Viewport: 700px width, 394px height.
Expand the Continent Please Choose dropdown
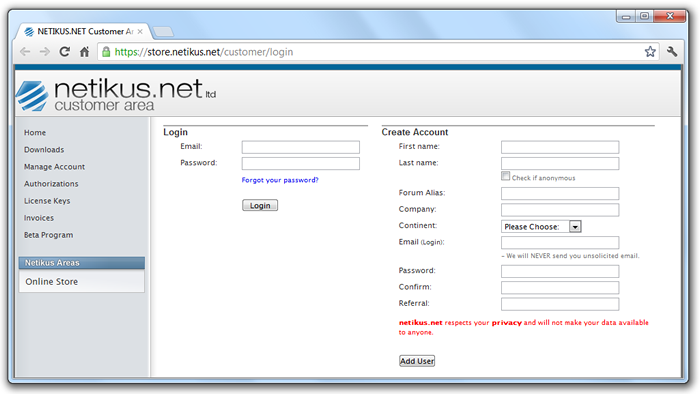(x=541, y=227)
